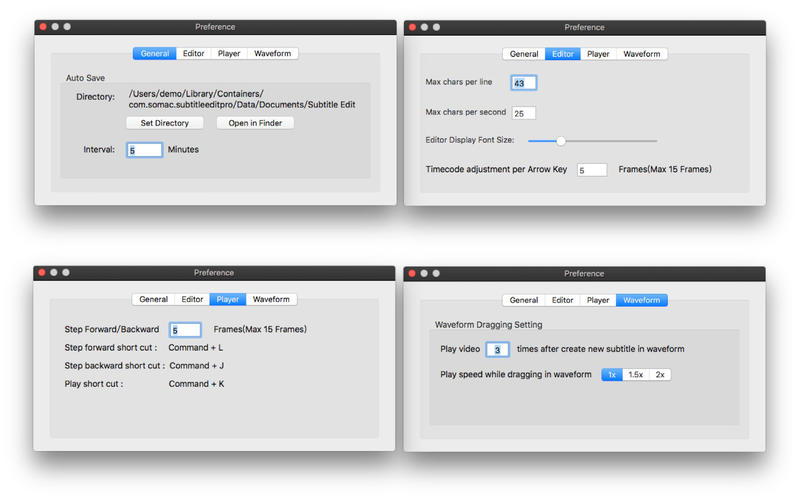
Task: Click the Command + L shortcut text
Action: coord(195,348)
